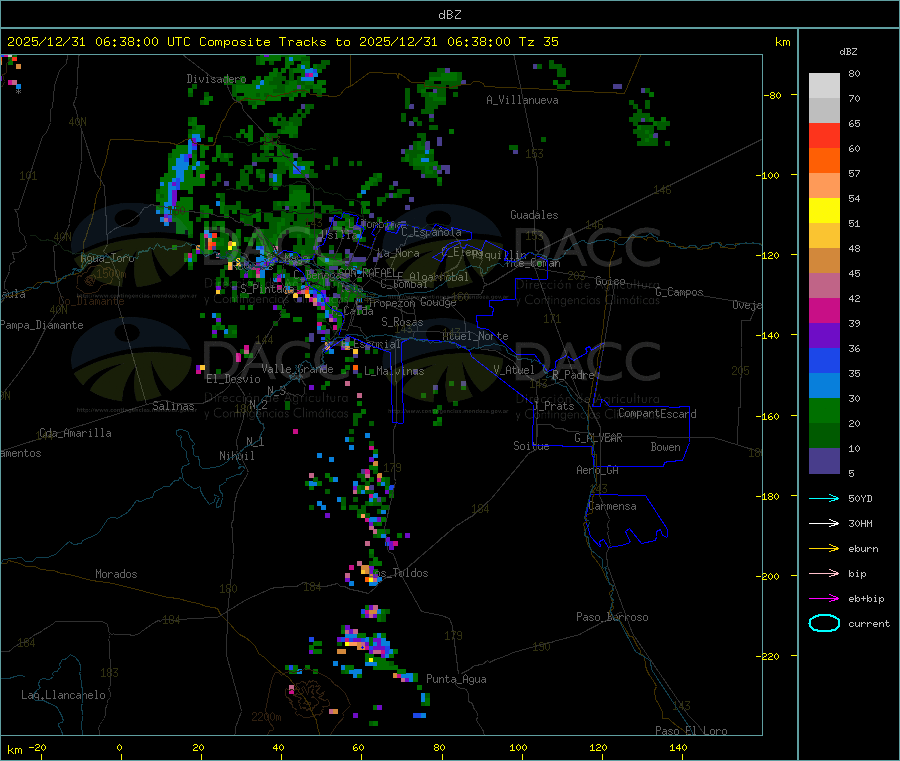Click the G_ALVEAR place label
Viewport: 900px width, 761px height.
coord(598,438)
